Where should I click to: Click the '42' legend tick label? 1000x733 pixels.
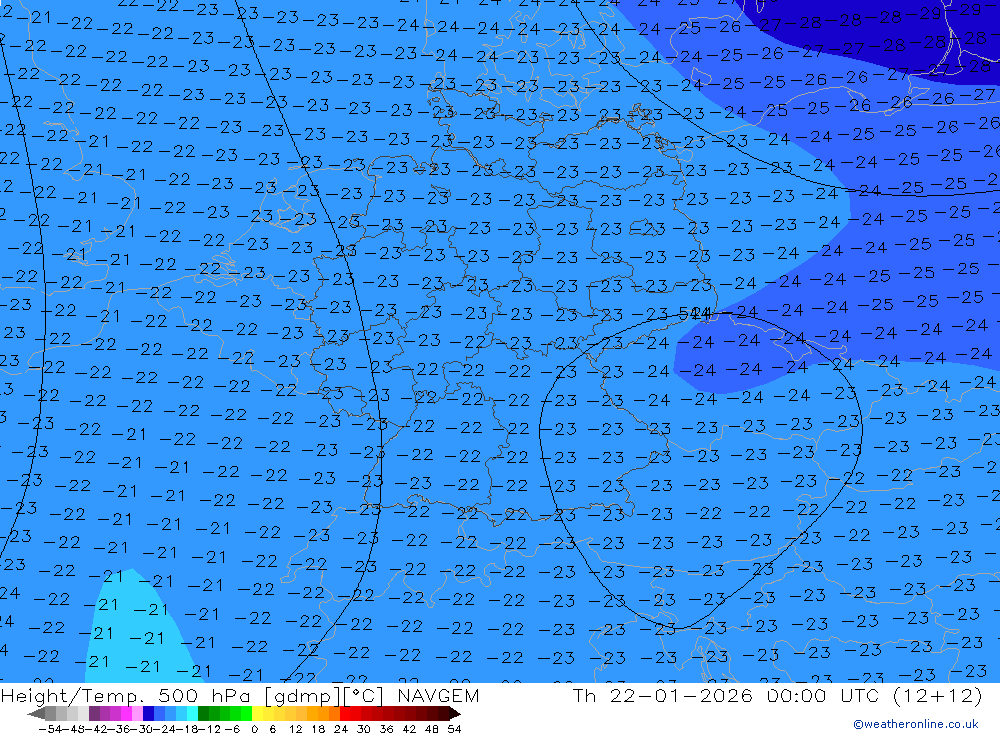(409, 729)
